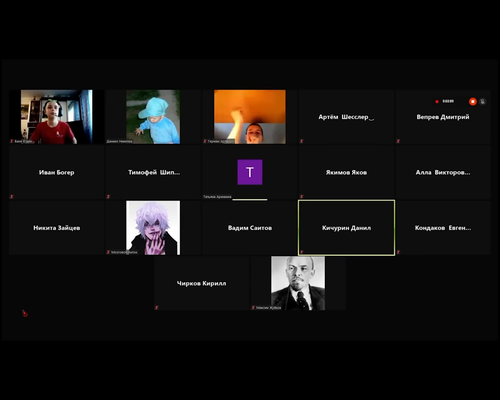Click muted mic icon in Тимофей Шип... tile
The image size is (500, 400).
coord(108,197)
